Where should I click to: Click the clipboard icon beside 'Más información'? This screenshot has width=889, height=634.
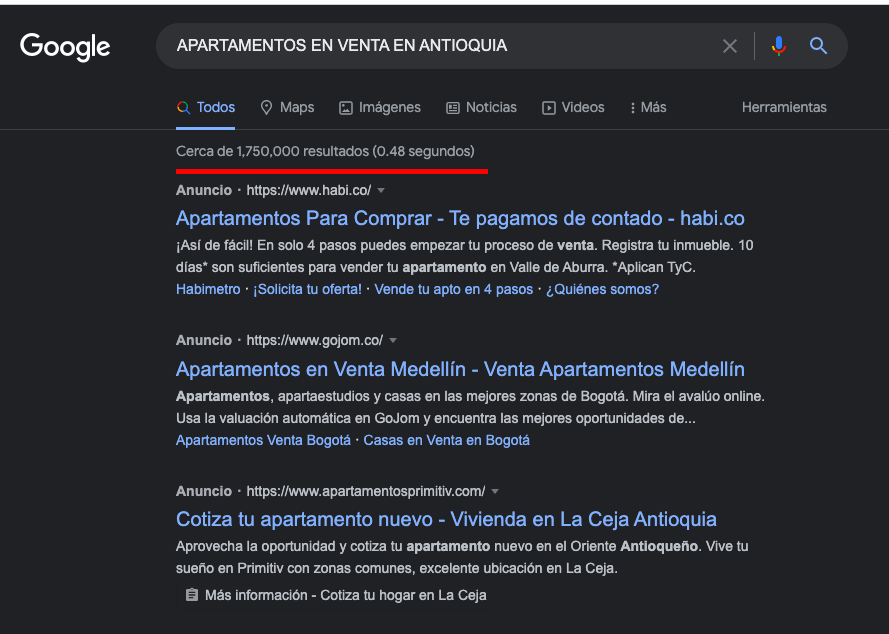point(192,595)
